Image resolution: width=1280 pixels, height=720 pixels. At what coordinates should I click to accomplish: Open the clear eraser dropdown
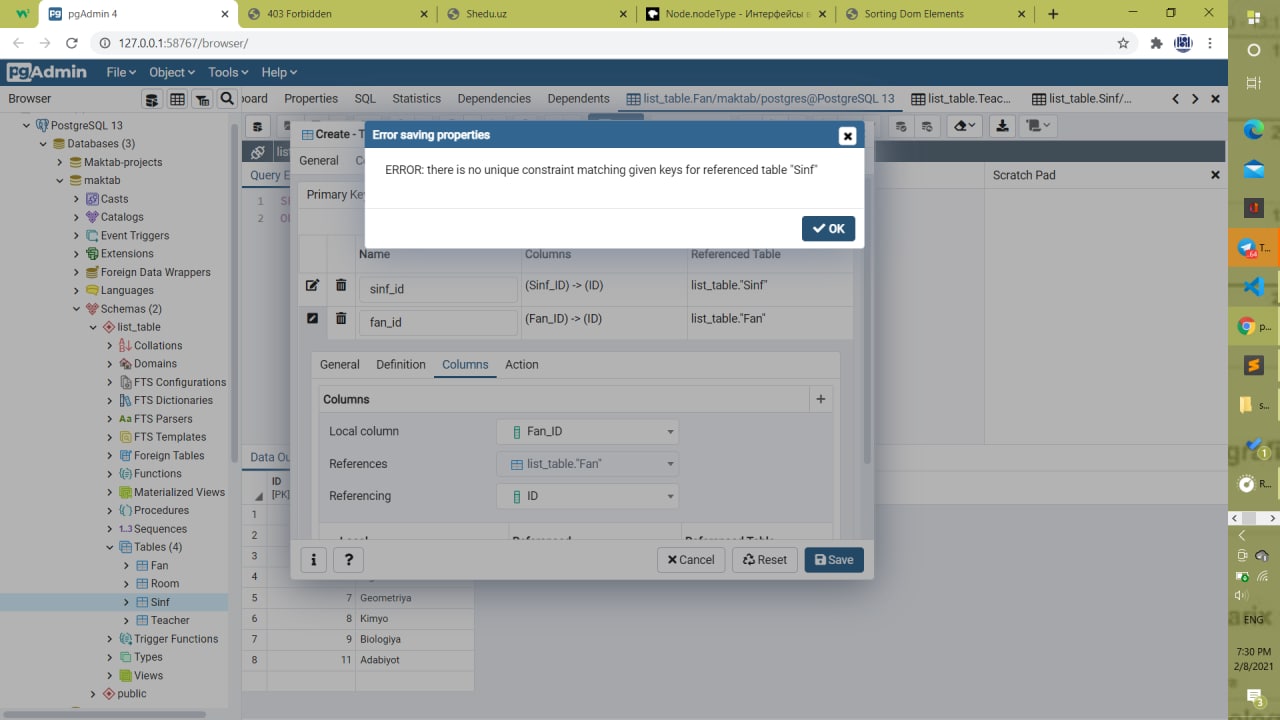964,127
